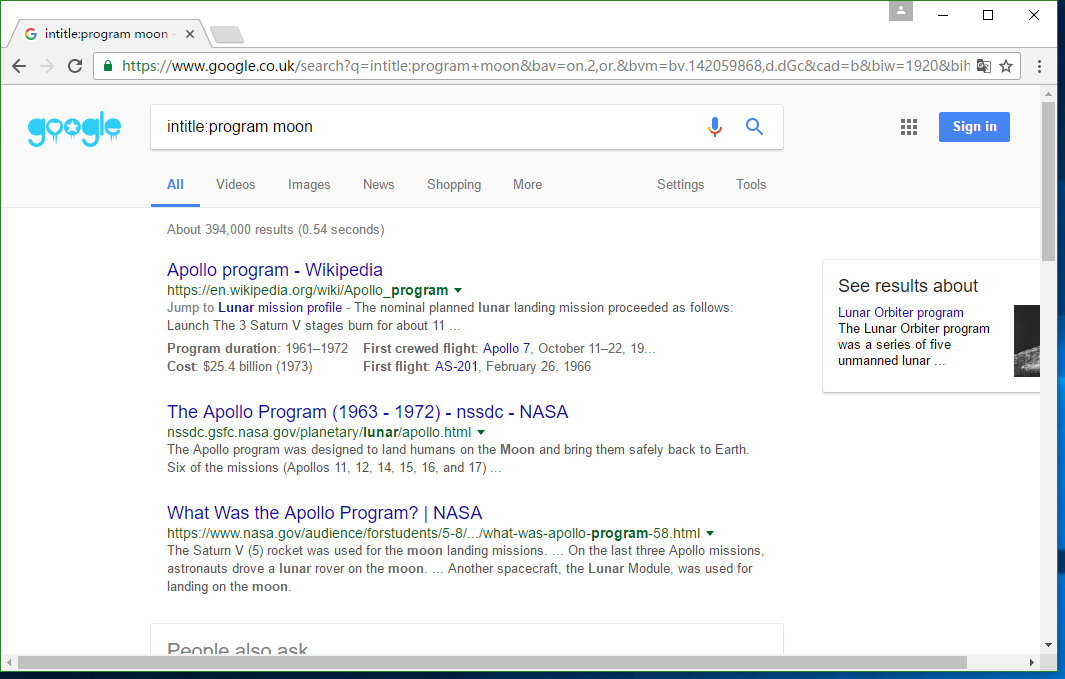This screenshot has width=1065, height=679.
Task: Go back using the browser back arrow
Action: 19,66
